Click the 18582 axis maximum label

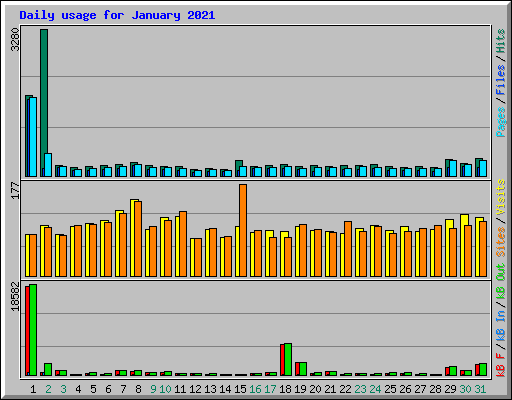pos(15,296)
